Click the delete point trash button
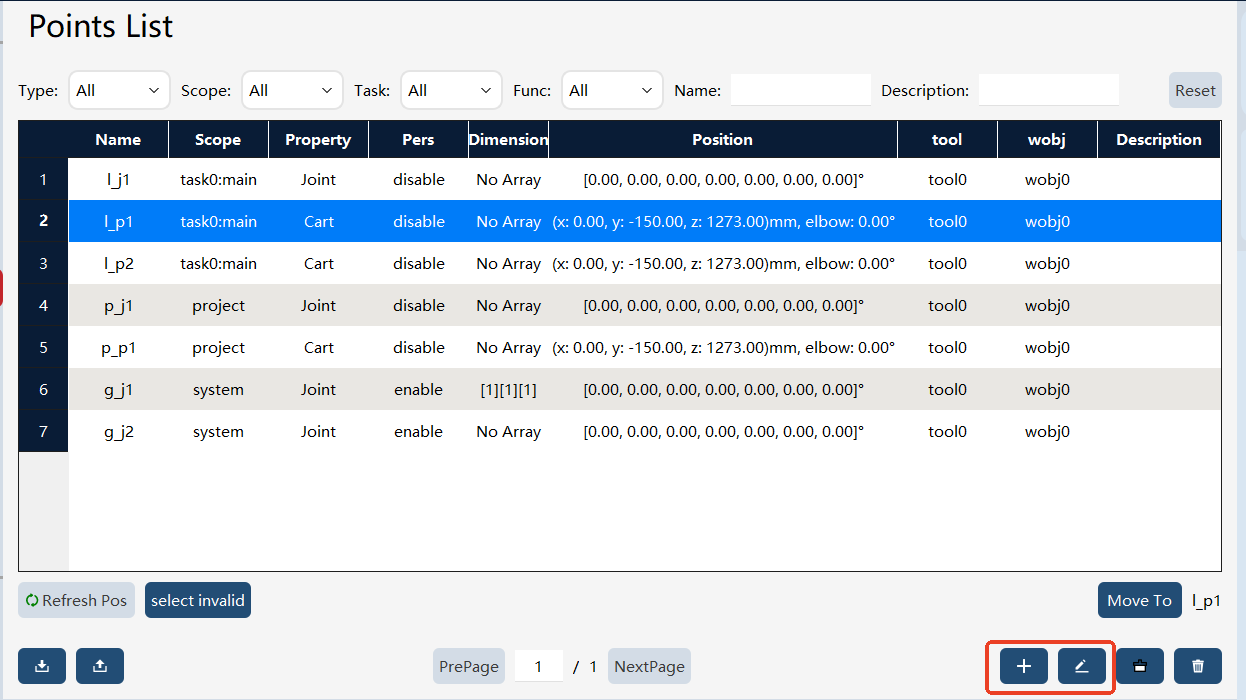 point(1198,666)
